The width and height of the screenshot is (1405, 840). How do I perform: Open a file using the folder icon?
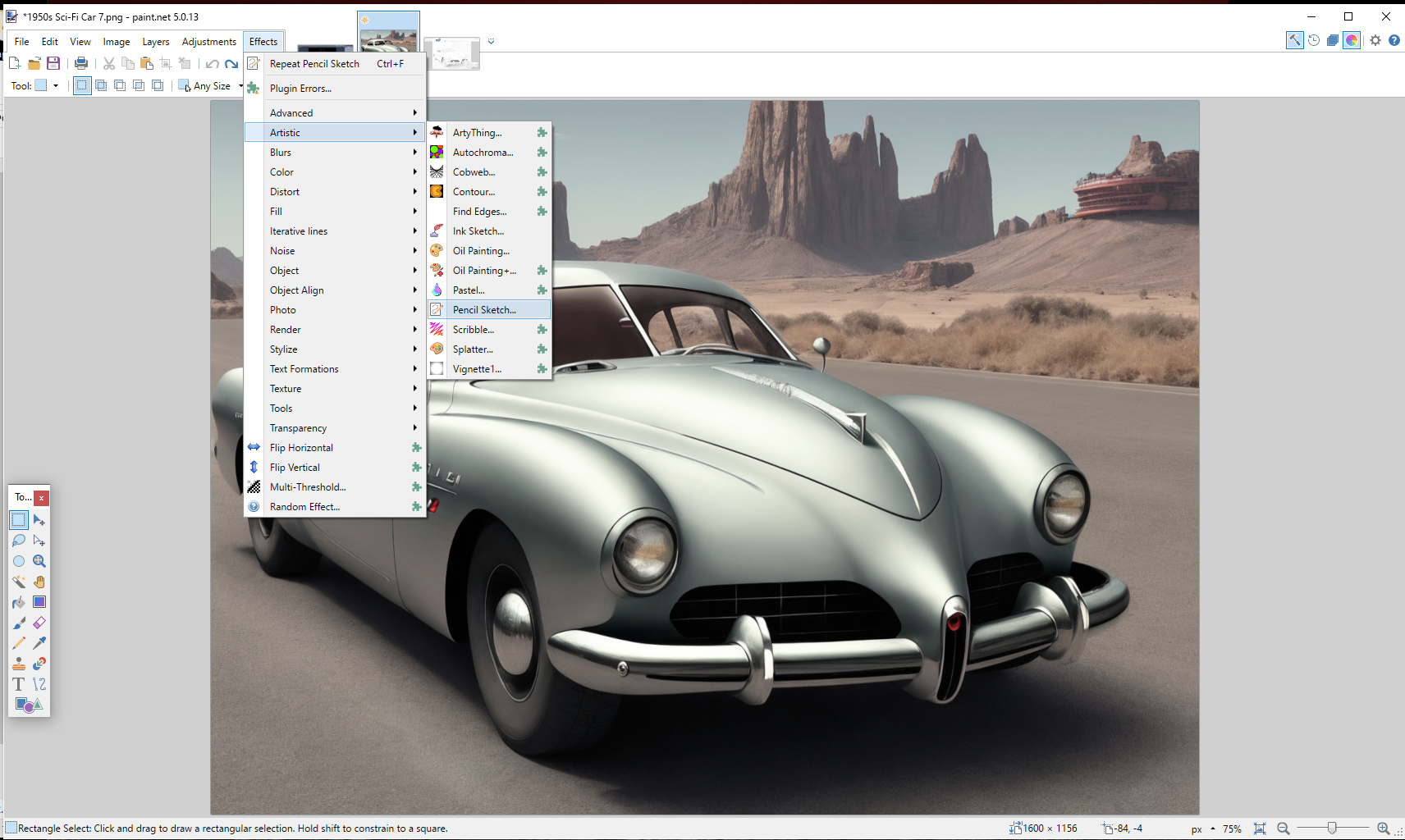point(34,63)
